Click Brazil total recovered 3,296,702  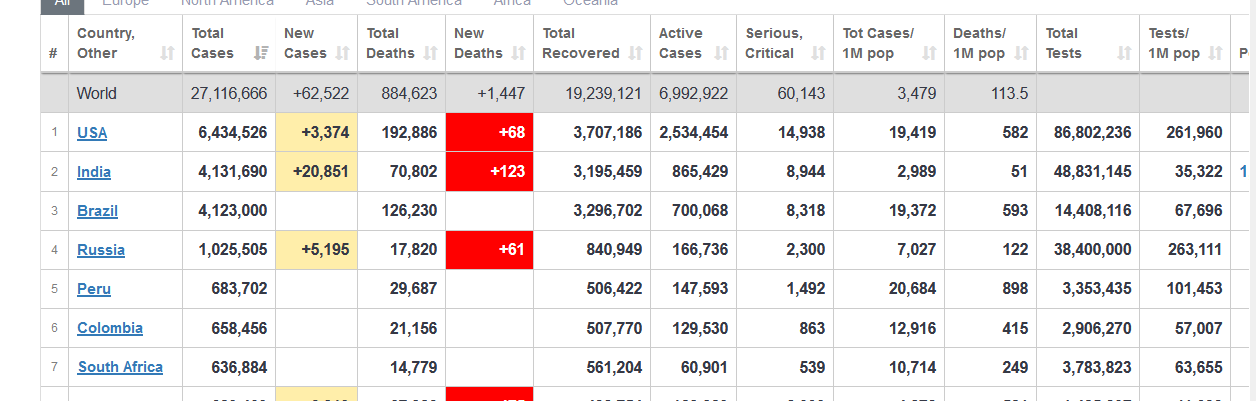click(x=608, y=210)
